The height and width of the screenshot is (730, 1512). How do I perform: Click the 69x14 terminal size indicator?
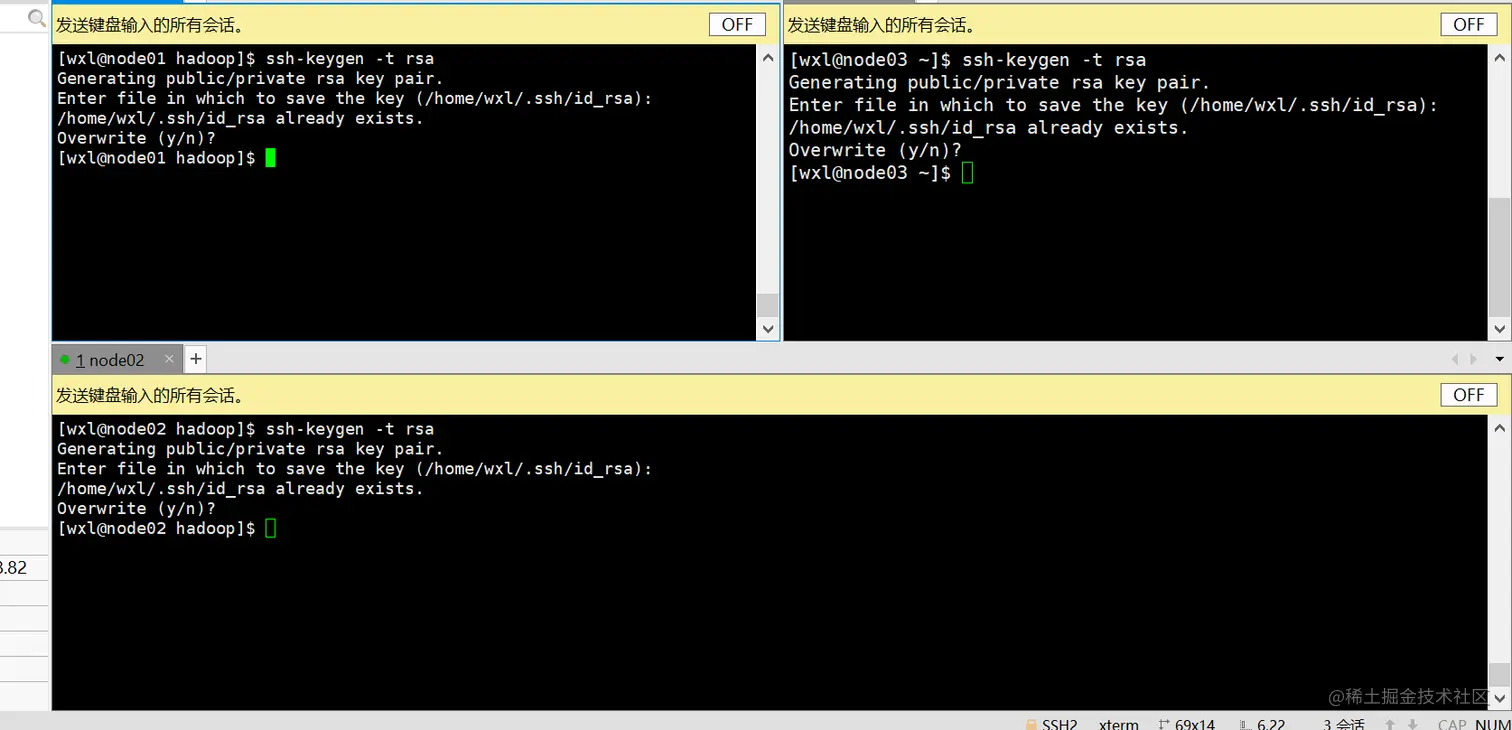1186,724
